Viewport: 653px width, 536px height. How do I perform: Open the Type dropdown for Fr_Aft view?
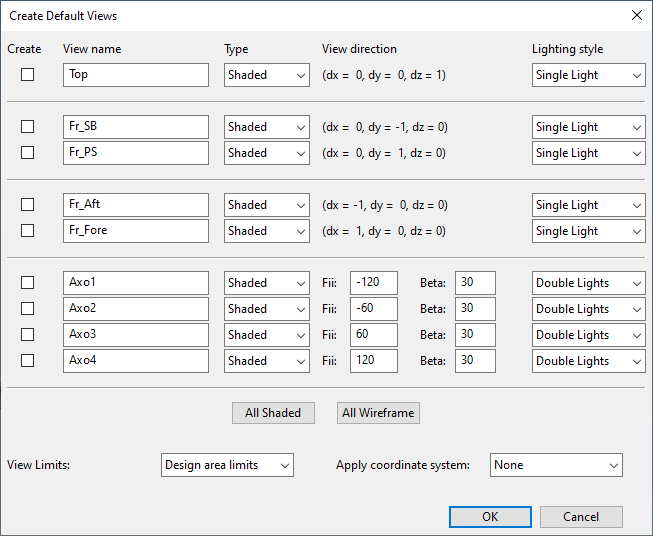coord(266,205)
